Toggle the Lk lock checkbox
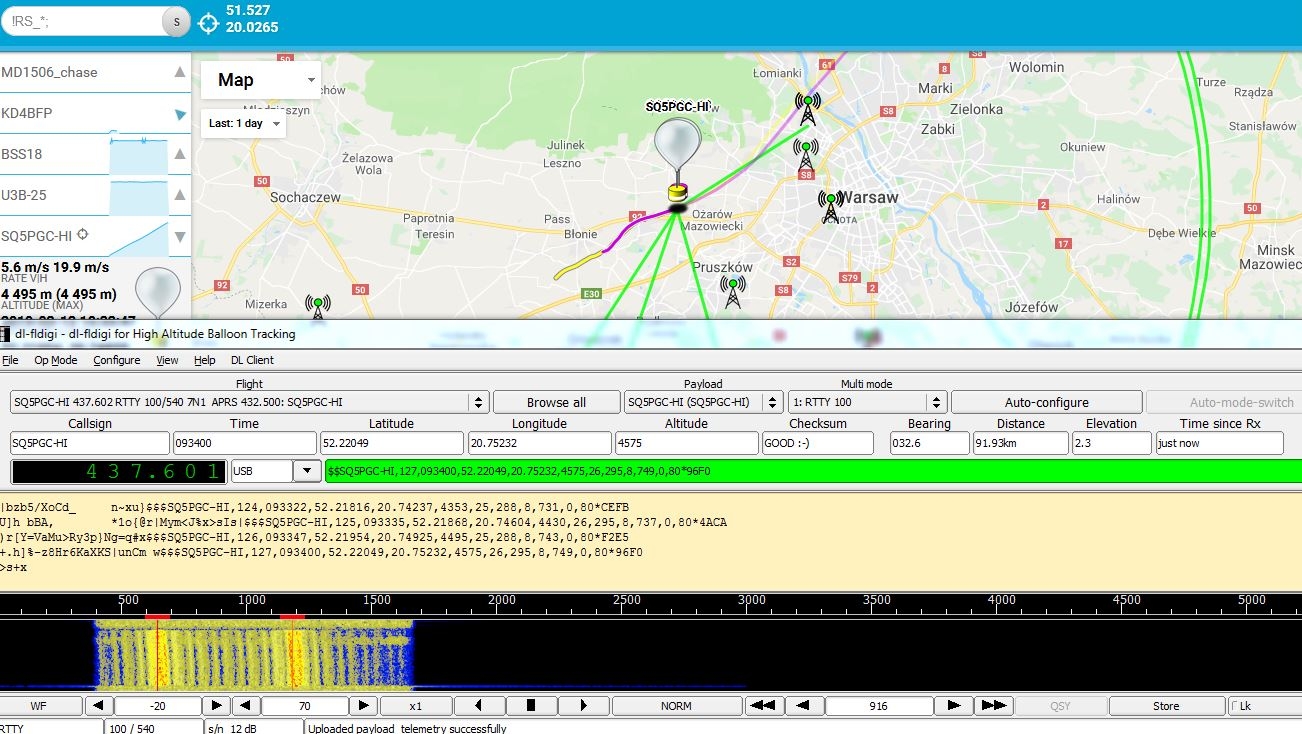This screenshot has width=1302, height=734. [1264, 706]
